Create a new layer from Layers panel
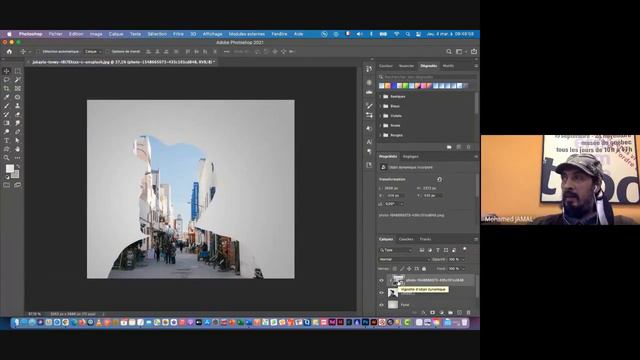This screenshot has width=640, height=360. coord(460,312)
